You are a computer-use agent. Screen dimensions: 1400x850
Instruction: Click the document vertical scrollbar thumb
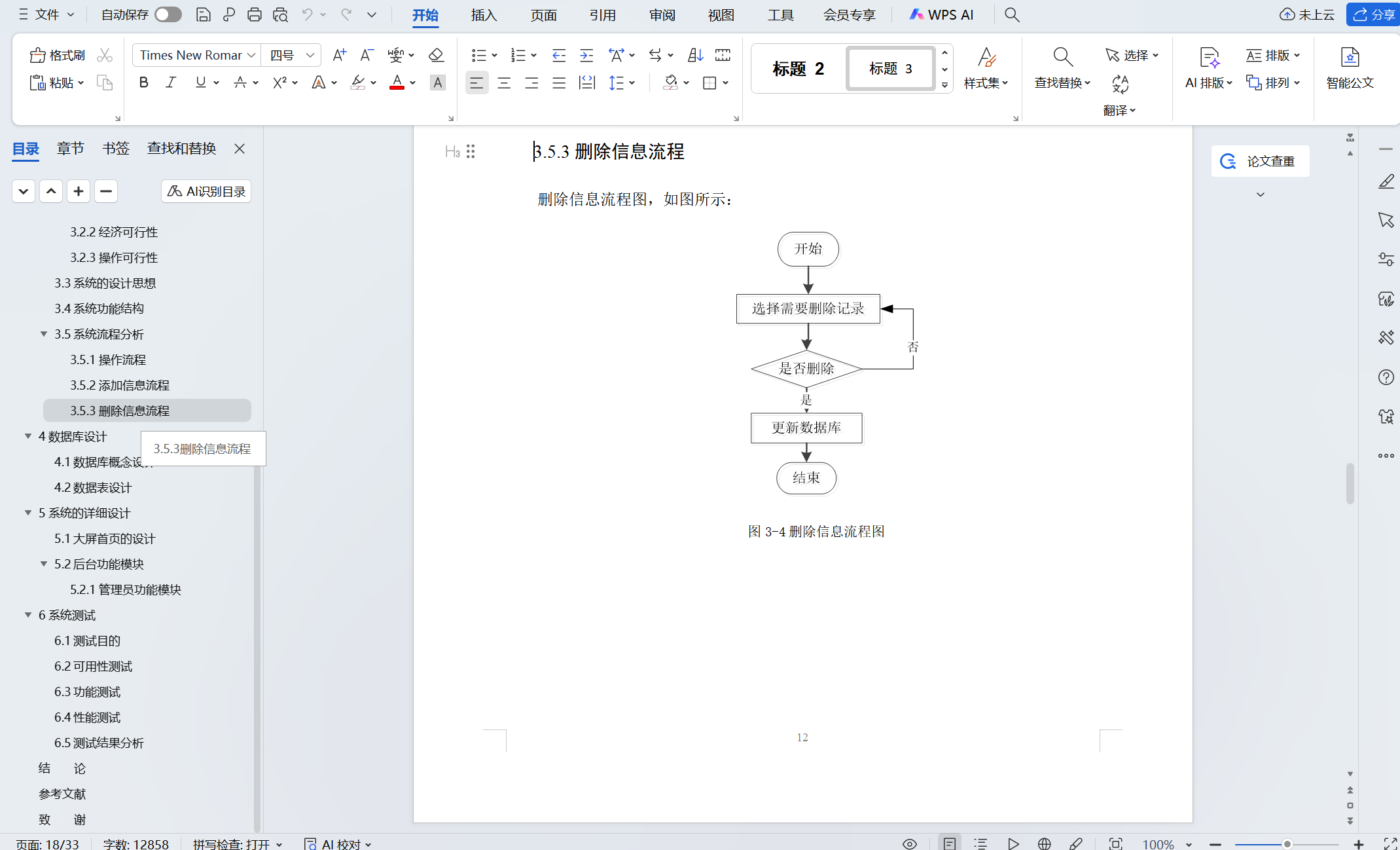coord(1350,483)
